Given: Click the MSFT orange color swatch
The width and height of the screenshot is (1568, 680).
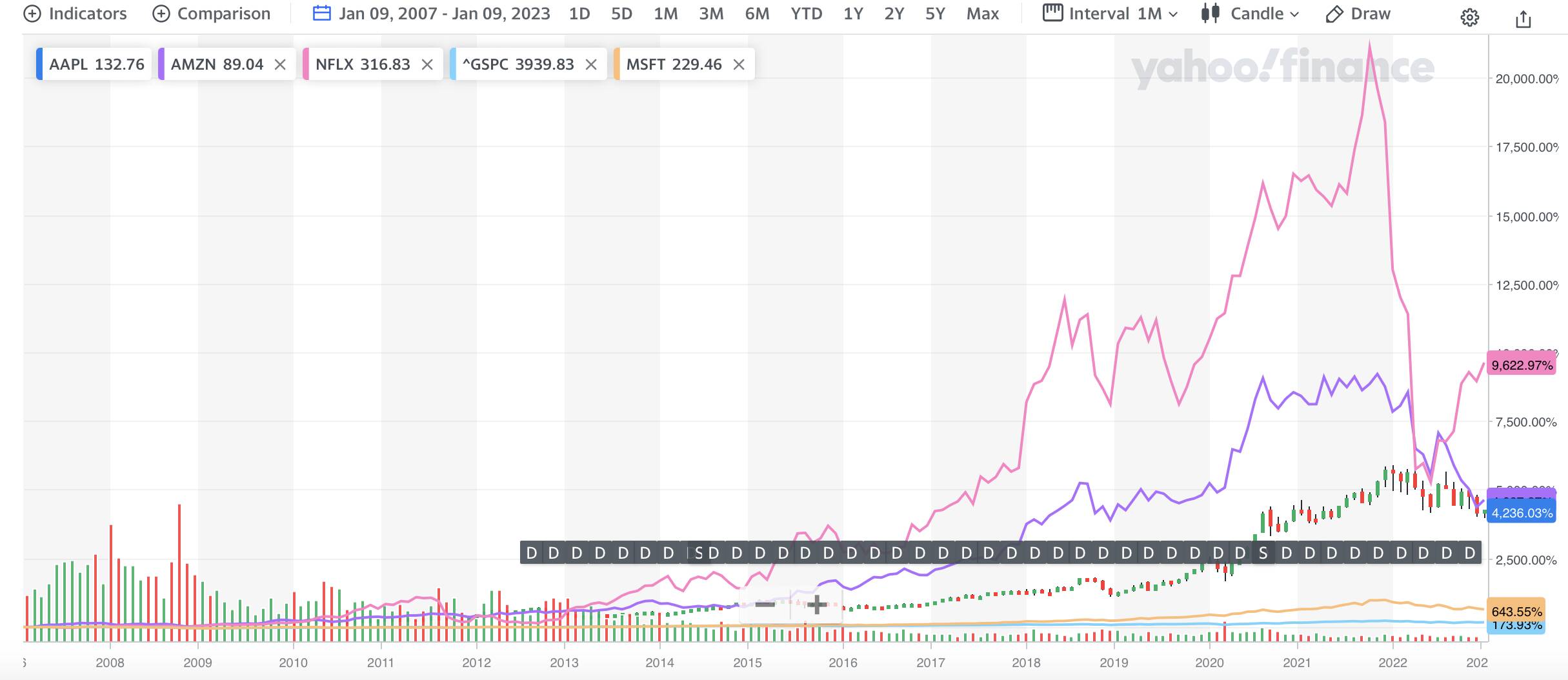Looking at the screenshot, I should click(617, 64).
